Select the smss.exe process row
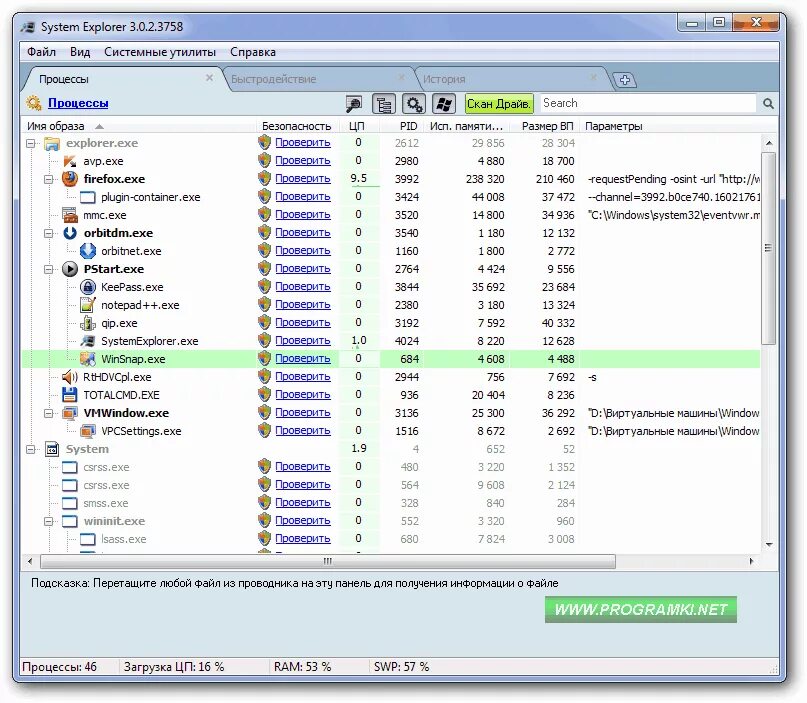The height and width of the screenshot is (703, 807). (391, 503)
